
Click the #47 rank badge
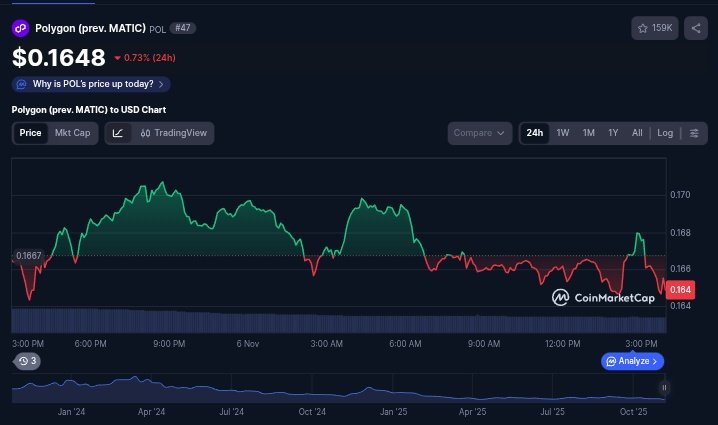pos(183,28)
